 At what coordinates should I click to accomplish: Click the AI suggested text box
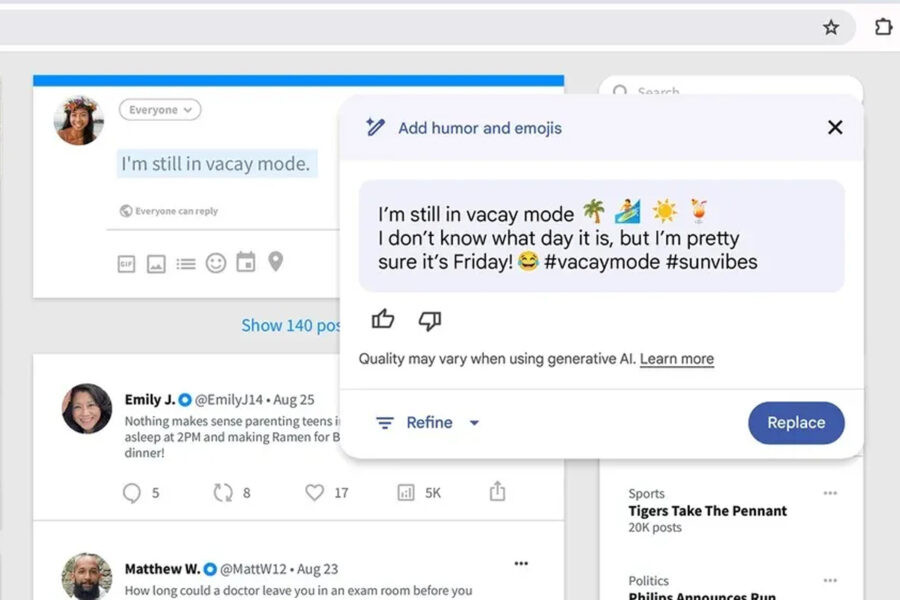(602, 236)
